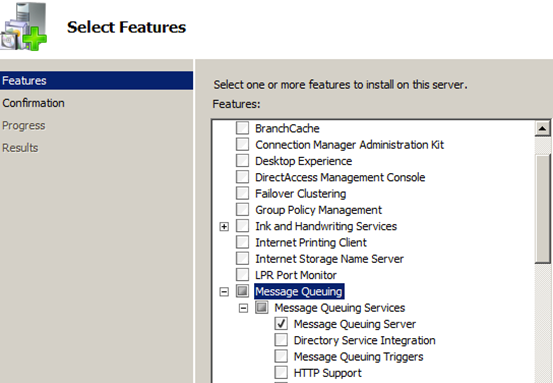Collapse Message Queuing Services subtree
Screen dimensions: 553x383
point(243,308)
